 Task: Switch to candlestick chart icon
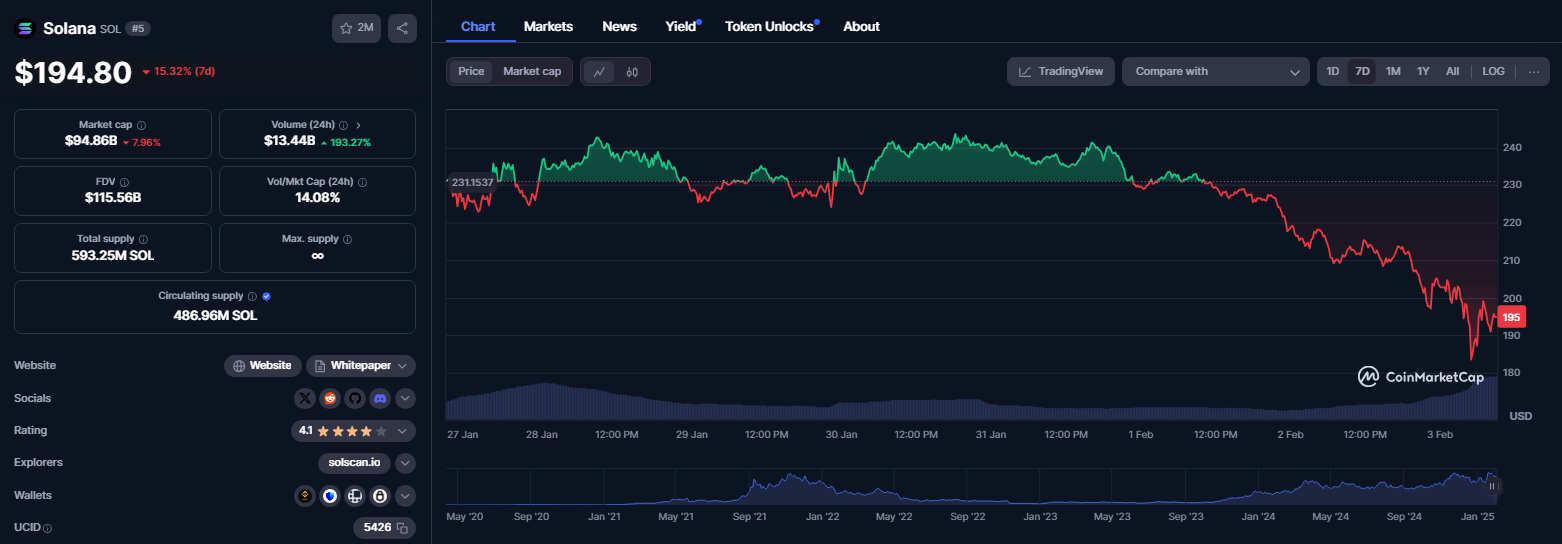coord(632,71)
